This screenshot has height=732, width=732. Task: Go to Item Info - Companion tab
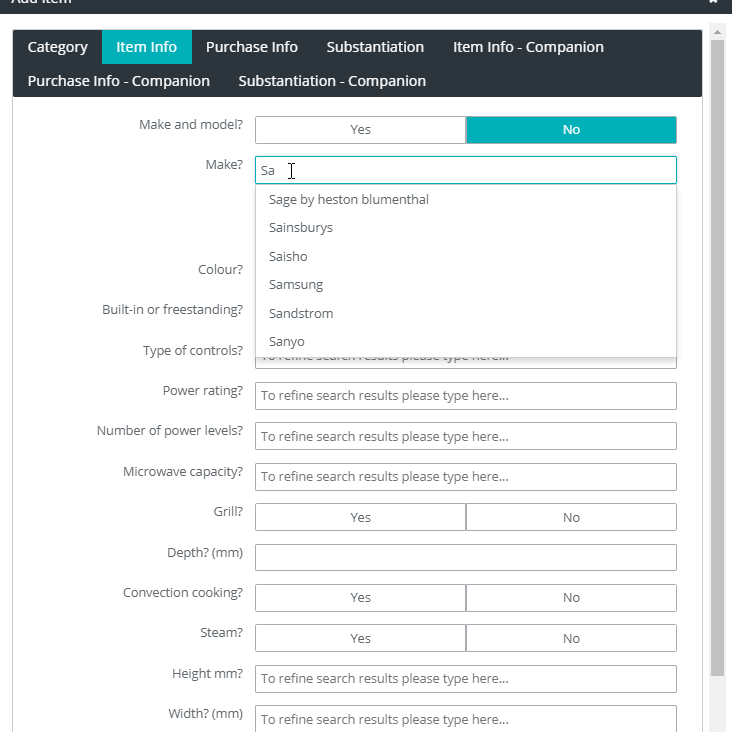coord(528,47)
